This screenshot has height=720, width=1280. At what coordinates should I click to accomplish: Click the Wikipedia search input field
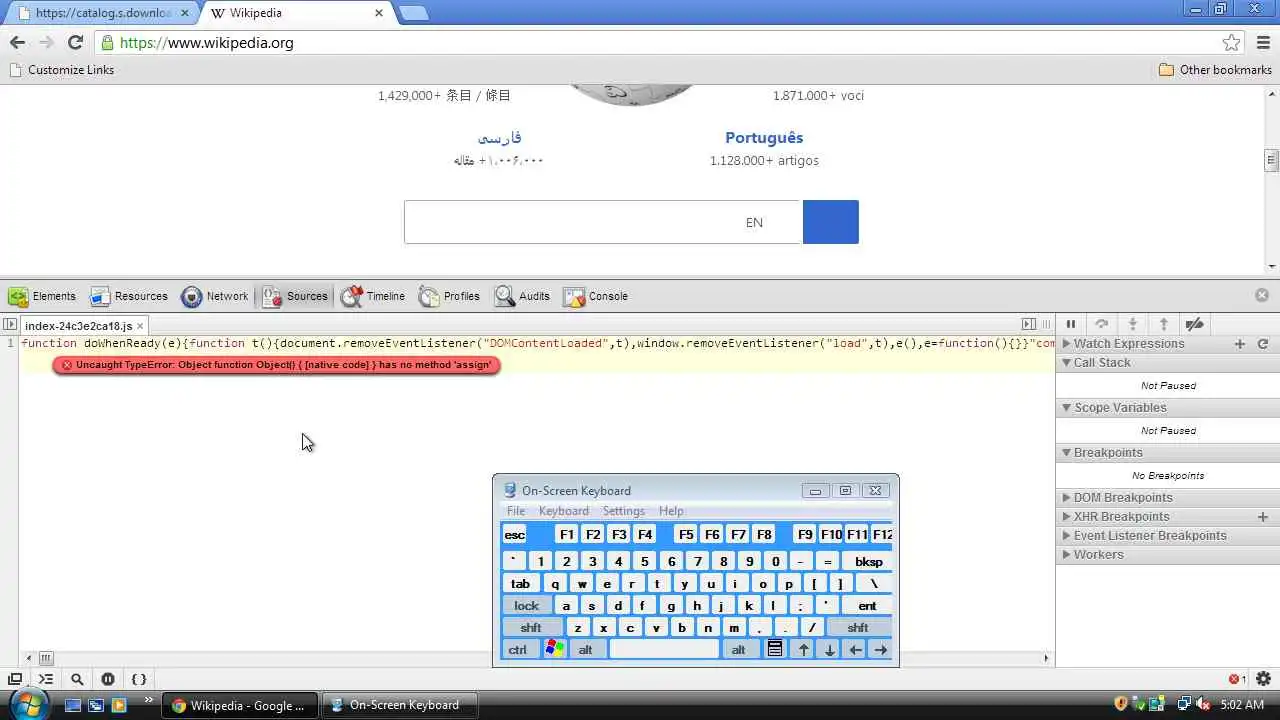click(603, 222)
